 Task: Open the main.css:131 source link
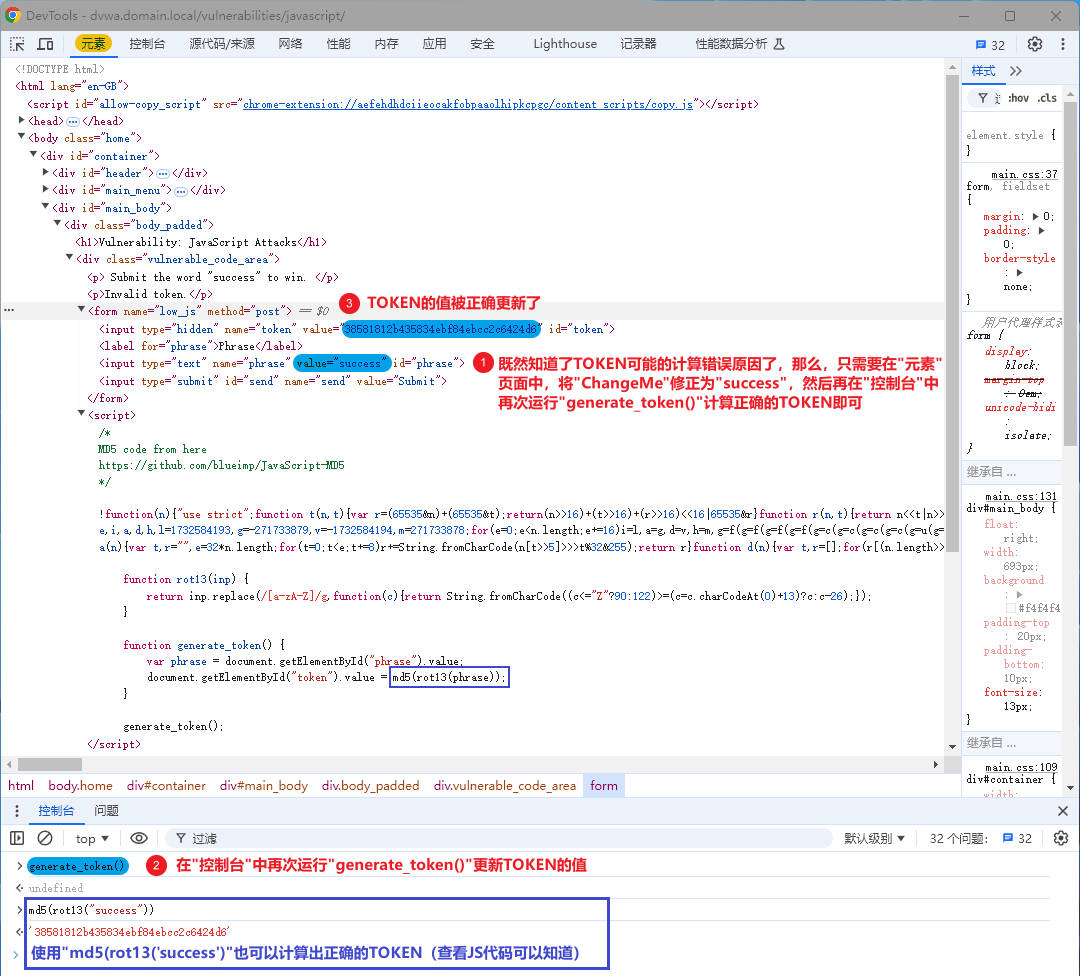coord(1021,496)
